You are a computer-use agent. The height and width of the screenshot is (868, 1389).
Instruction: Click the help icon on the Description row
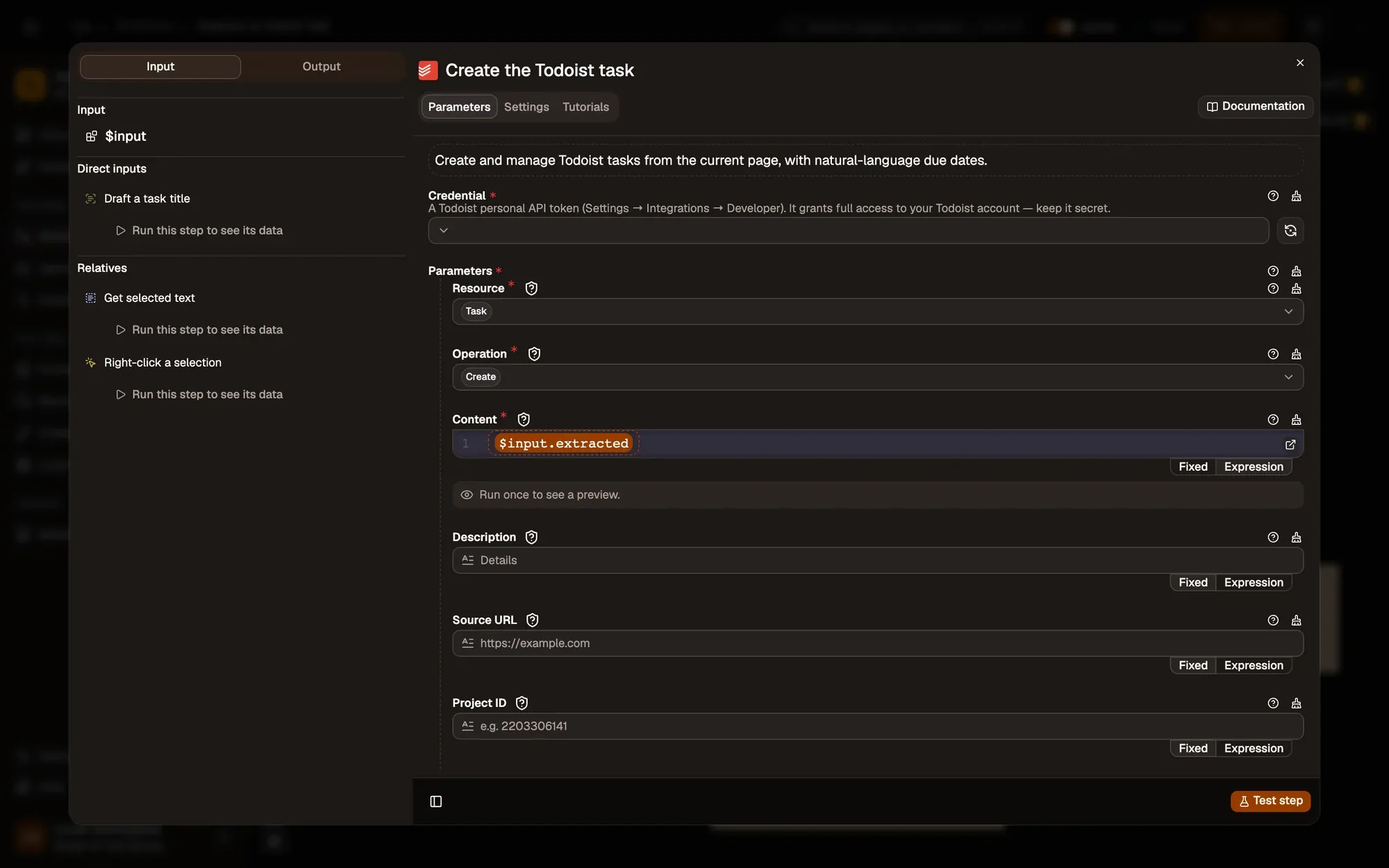click(x=1273, y=537)
